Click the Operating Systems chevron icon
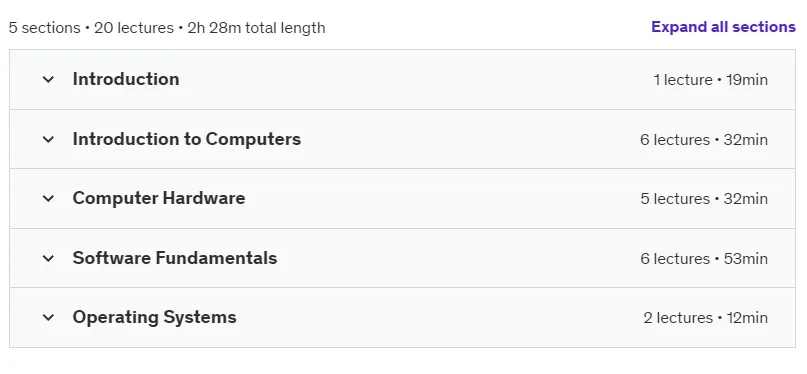 point(48,317)
